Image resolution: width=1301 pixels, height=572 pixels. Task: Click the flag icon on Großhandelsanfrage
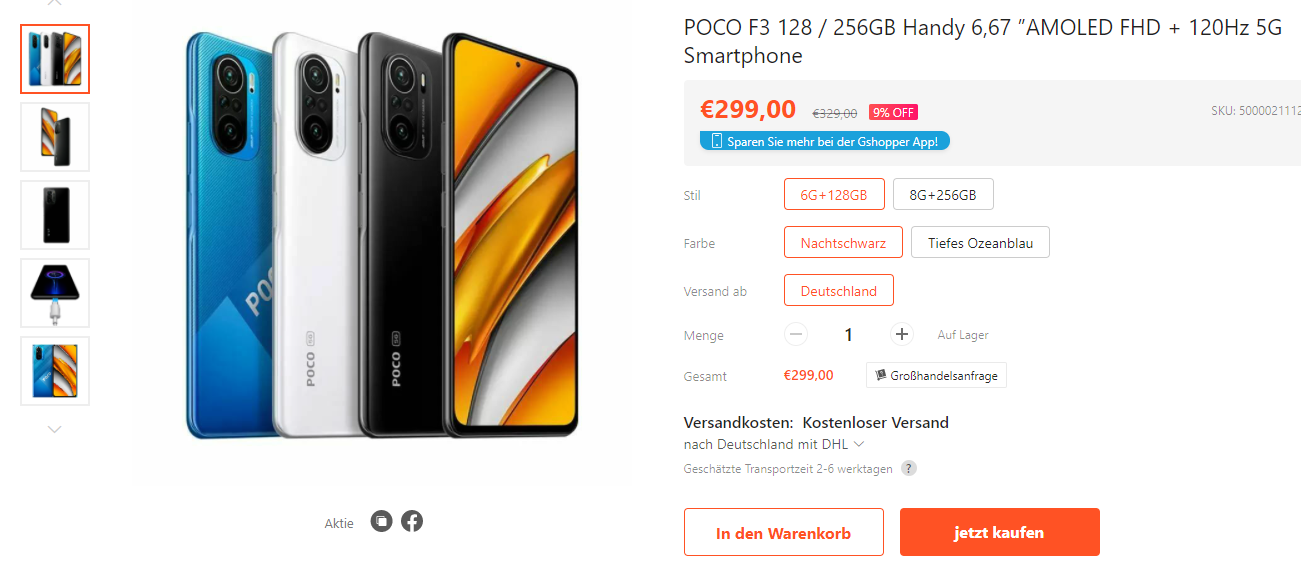pyautogui.click(x=880, y=375)
